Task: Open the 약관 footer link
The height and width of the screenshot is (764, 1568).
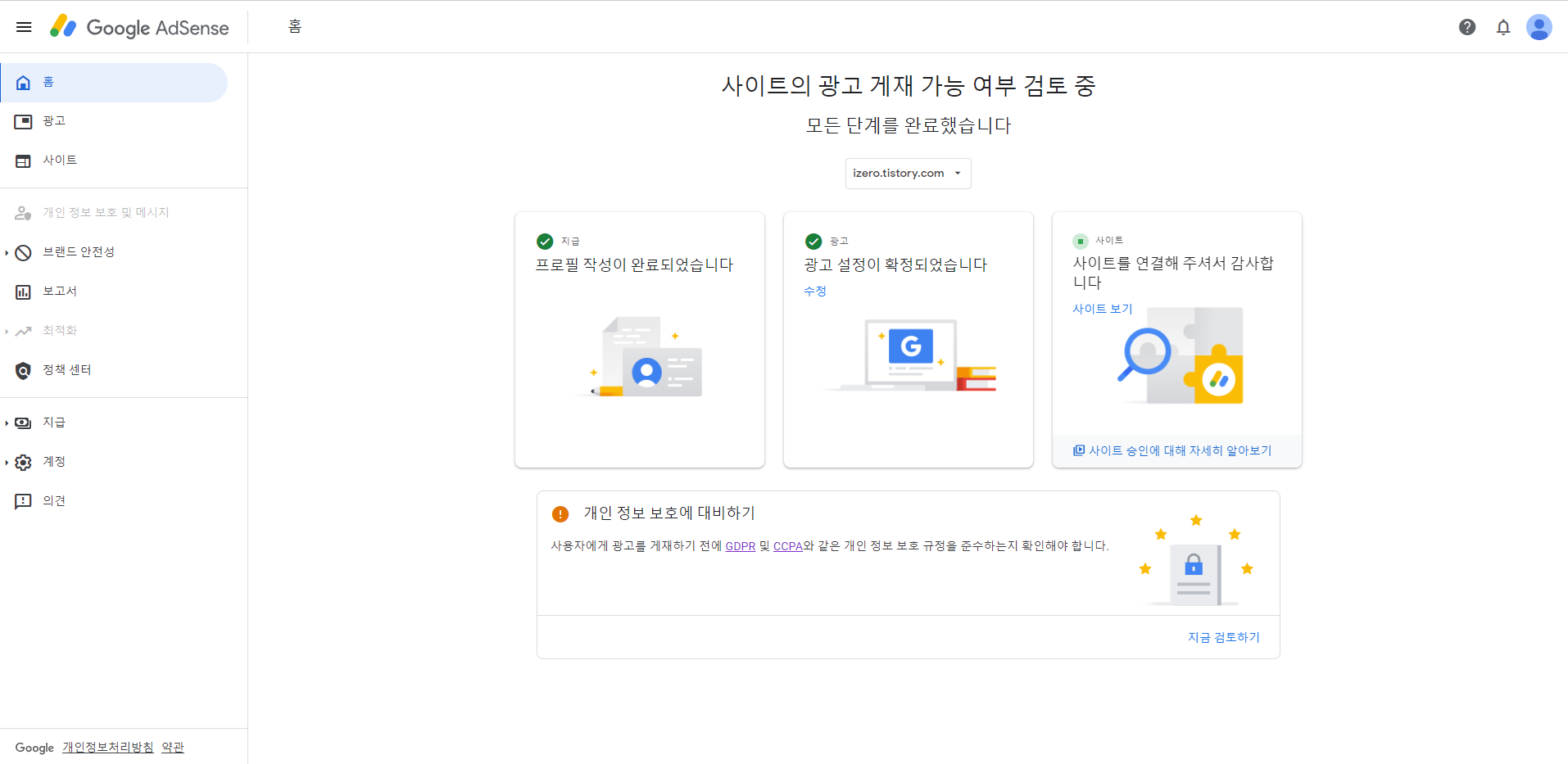Action: pos(173,747)
